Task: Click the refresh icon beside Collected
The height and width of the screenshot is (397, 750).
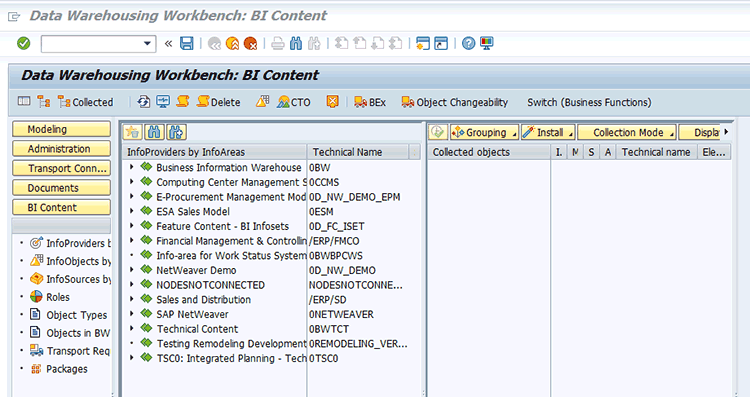Action: pos(143,102)
